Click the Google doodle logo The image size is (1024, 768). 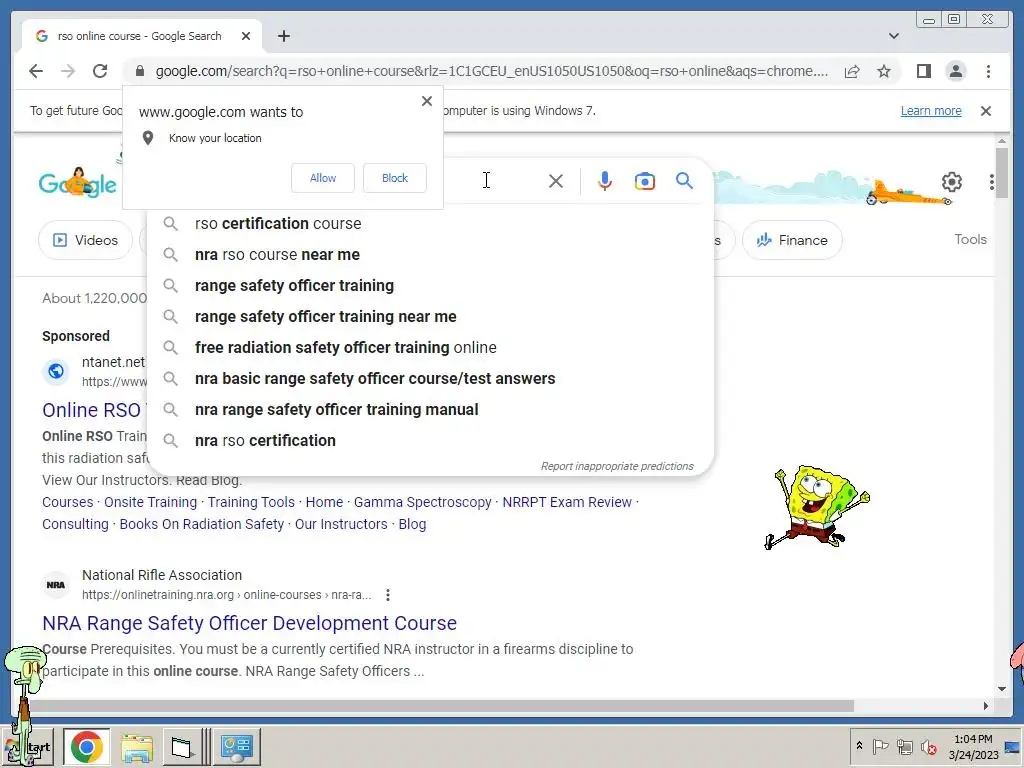78,183
